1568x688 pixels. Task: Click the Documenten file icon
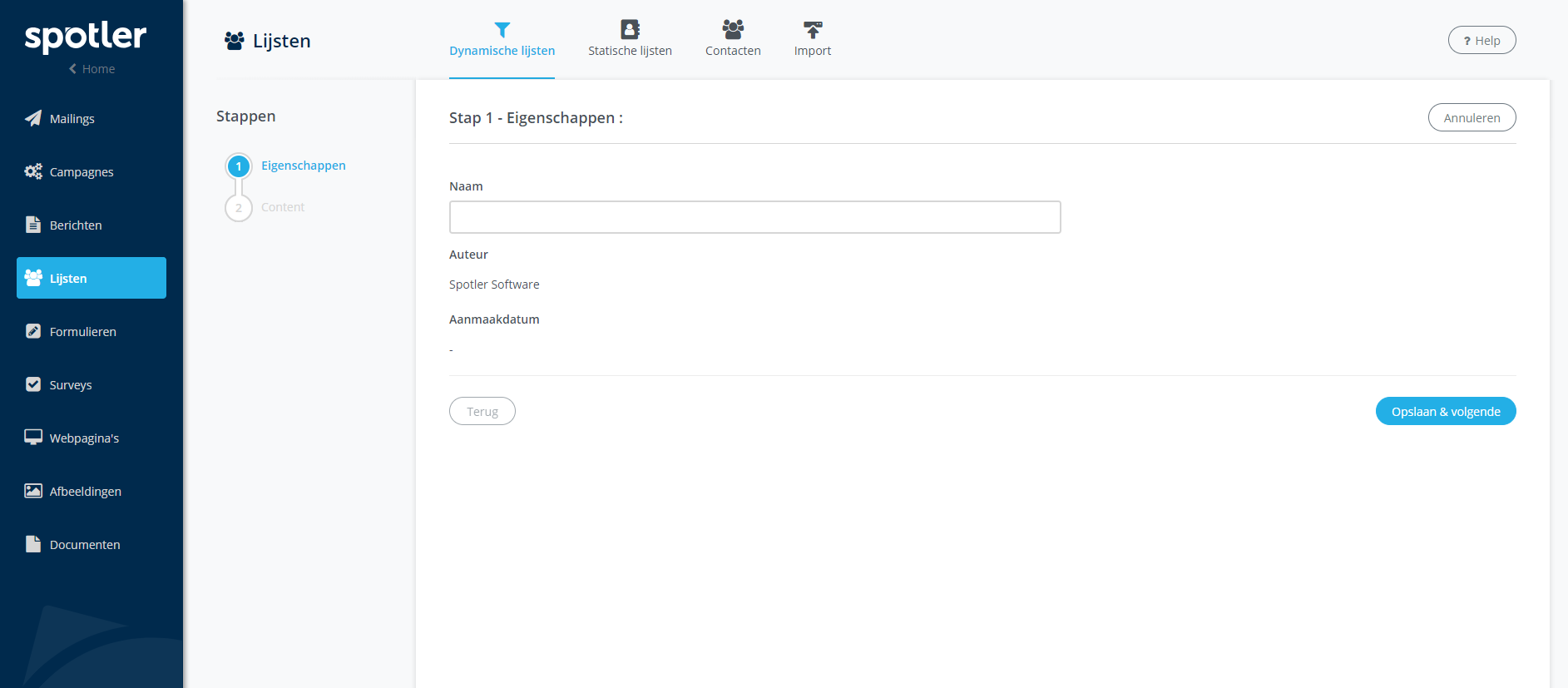pos(33,544)
